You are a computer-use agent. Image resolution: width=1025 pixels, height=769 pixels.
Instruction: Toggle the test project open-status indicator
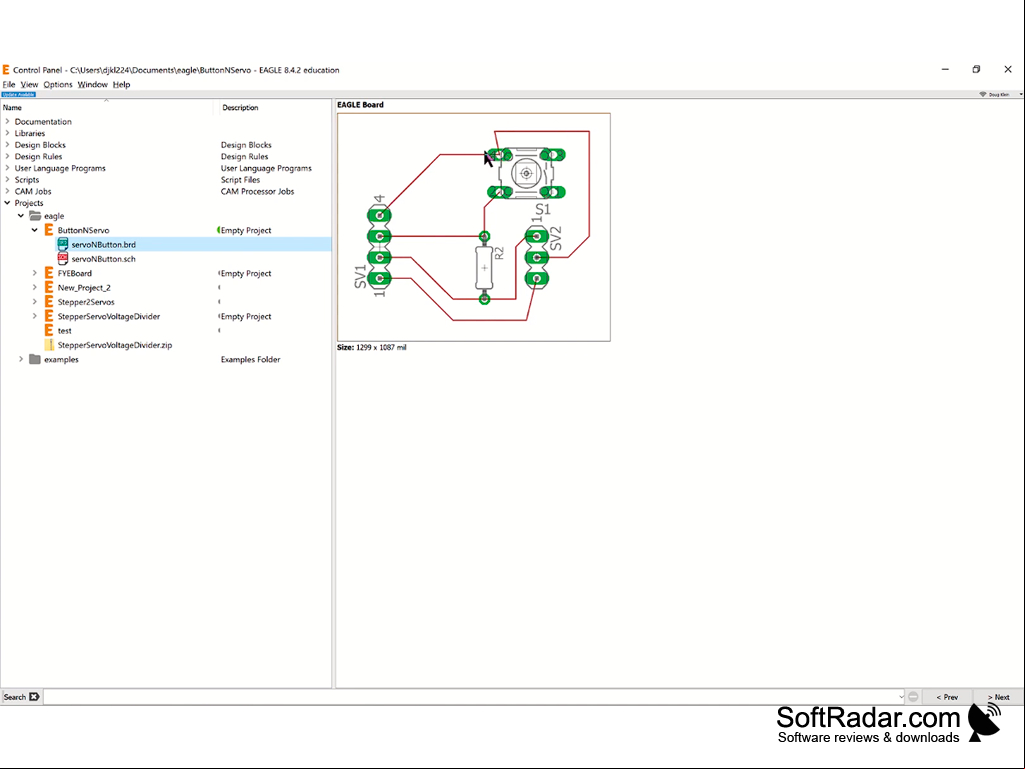tap(219, 331)
